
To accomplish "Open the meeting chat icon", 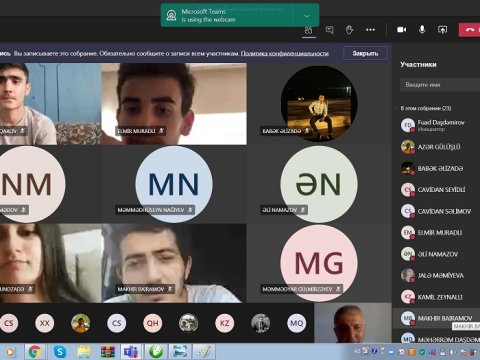I will click(x=329, y=30).
